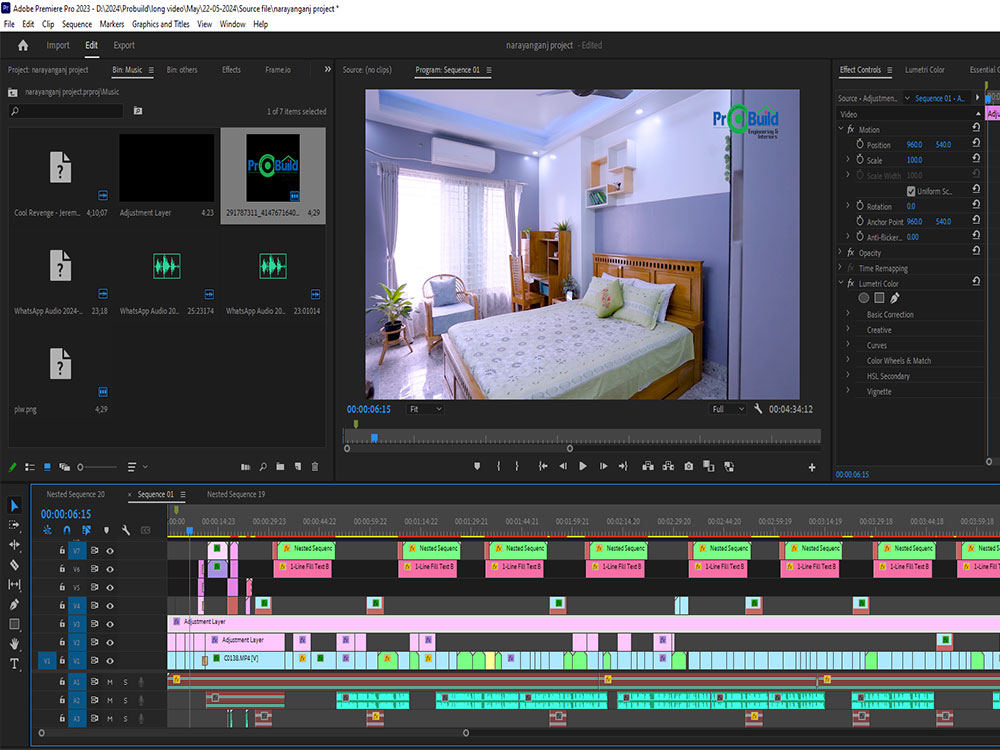Switch to the Lumetri Color tab
1000x750 pixels.
coord(925,70)
